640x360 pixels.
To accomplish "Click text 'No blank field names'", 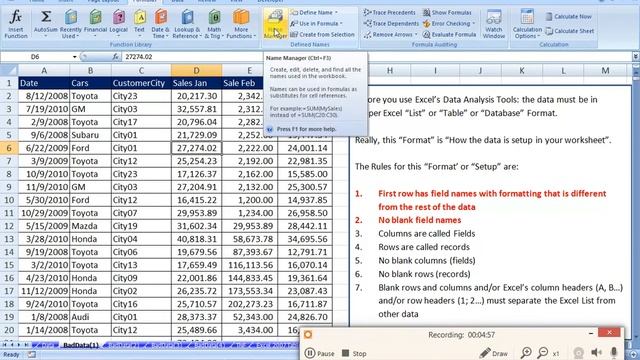I will 419,220.
